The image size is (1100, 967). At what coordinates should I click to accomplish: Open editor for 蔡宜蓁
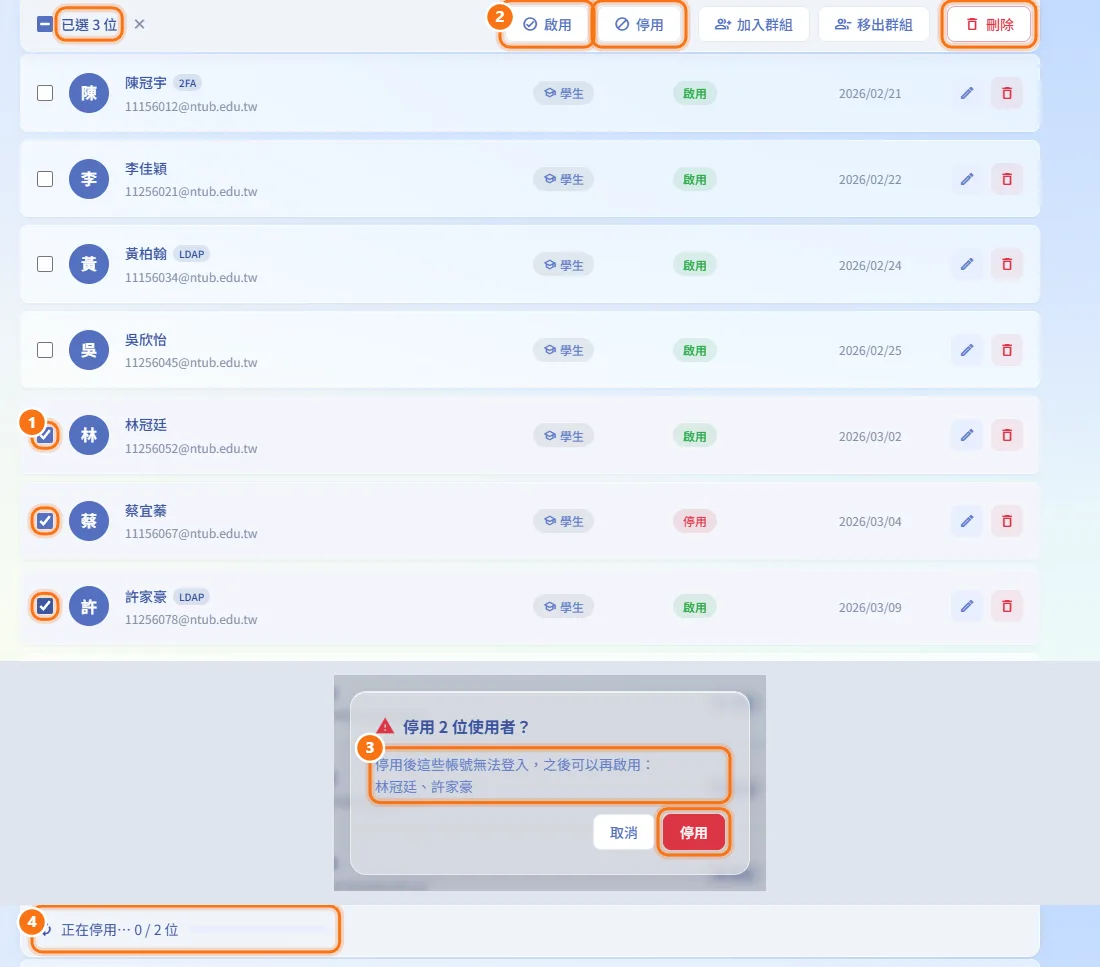[967, 521]
